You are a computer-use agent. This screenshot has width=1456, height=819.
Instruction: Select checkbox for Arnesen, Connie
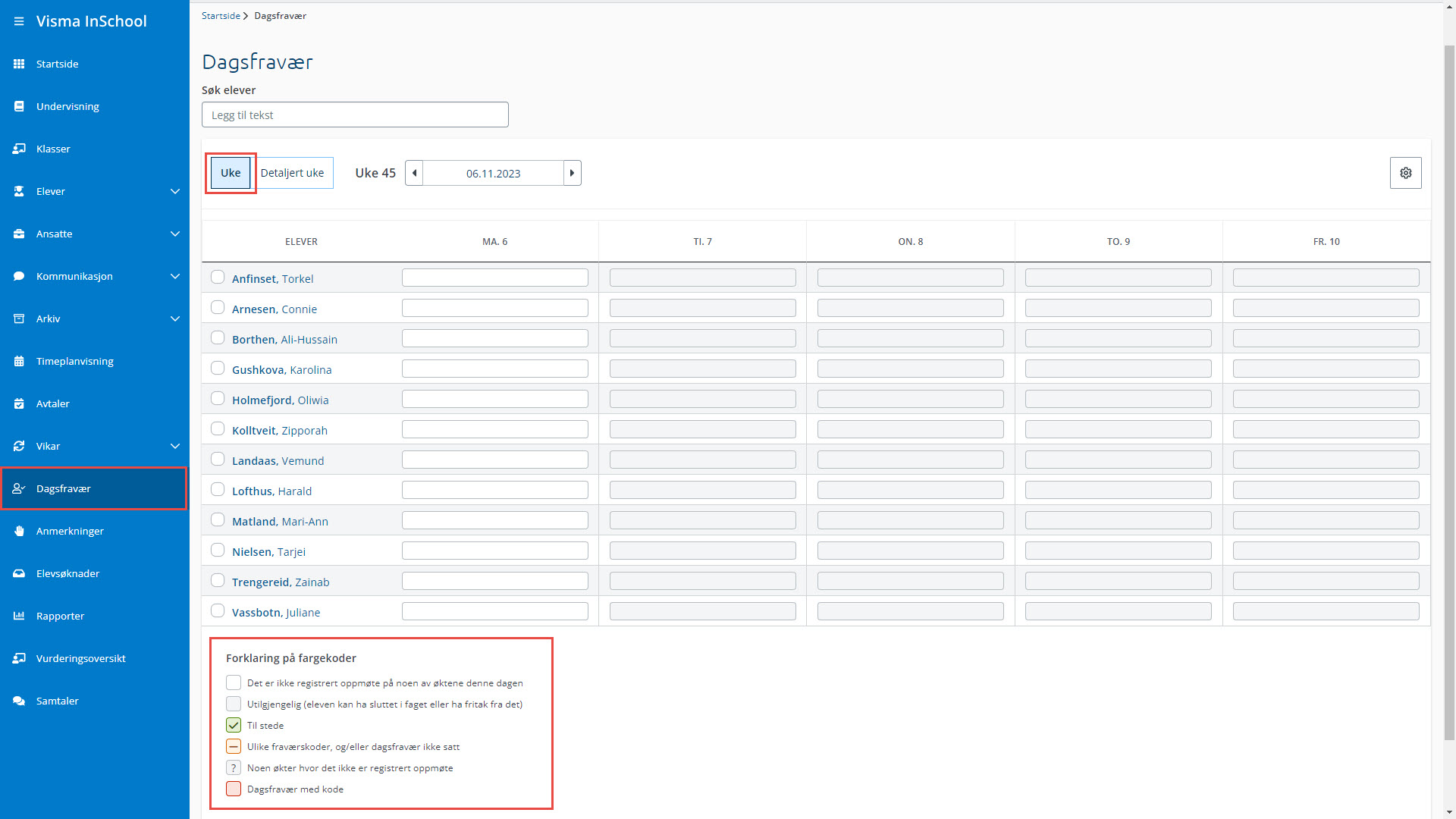click(218, 308)
